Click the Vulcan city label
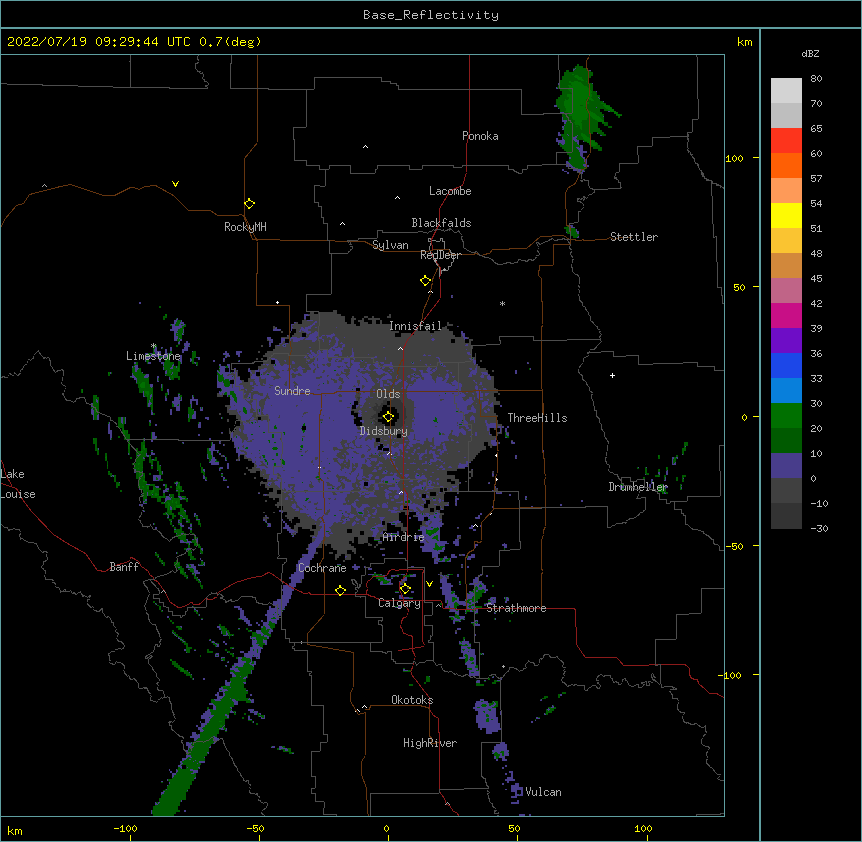 543,792
